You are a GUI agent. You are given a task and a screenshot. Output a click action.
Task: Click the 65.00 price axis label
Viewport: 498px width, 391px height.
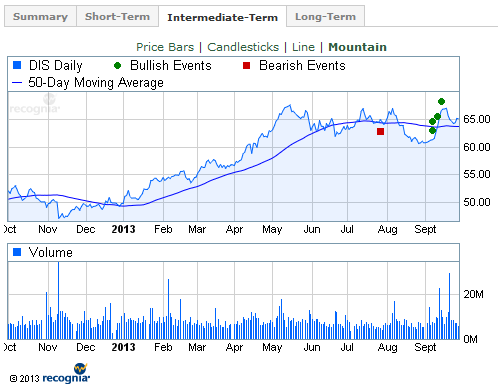pyautogui.click(x=477, y=119)
